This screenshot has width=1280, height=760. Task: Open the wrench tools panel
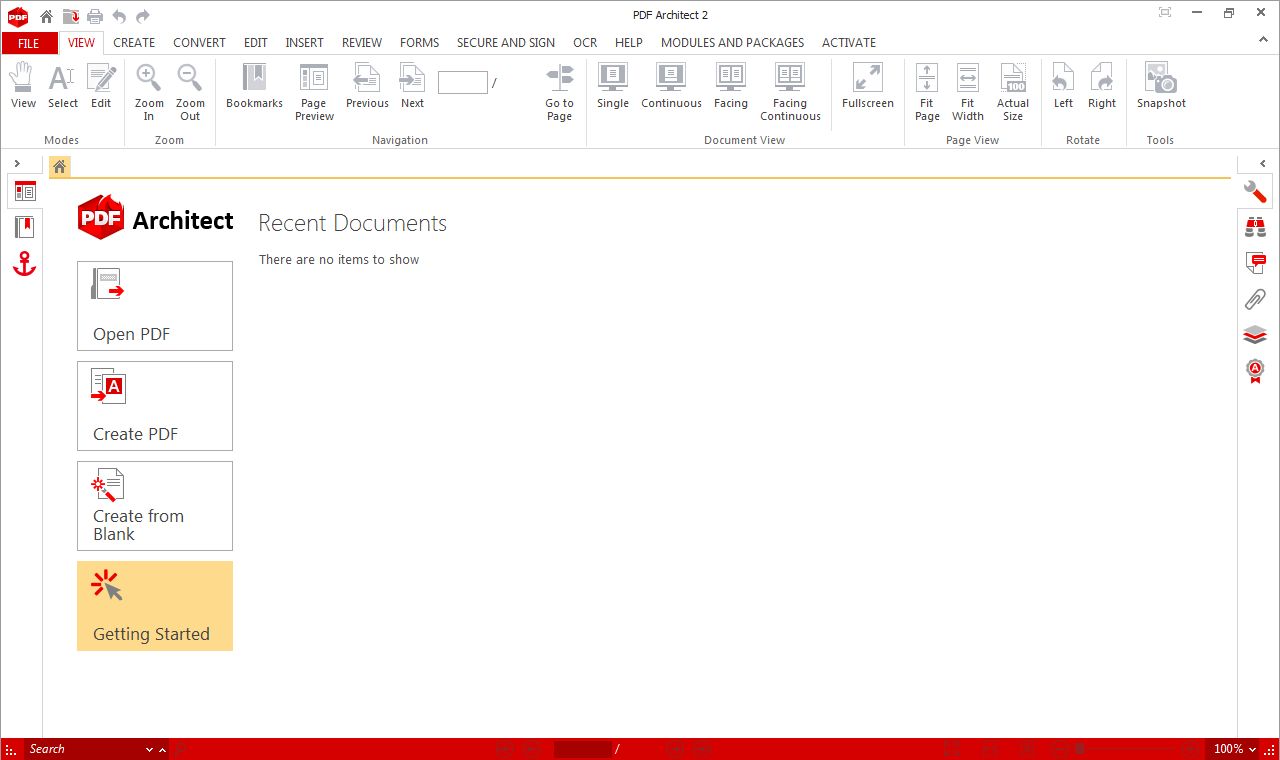(x=1255, y=191)
